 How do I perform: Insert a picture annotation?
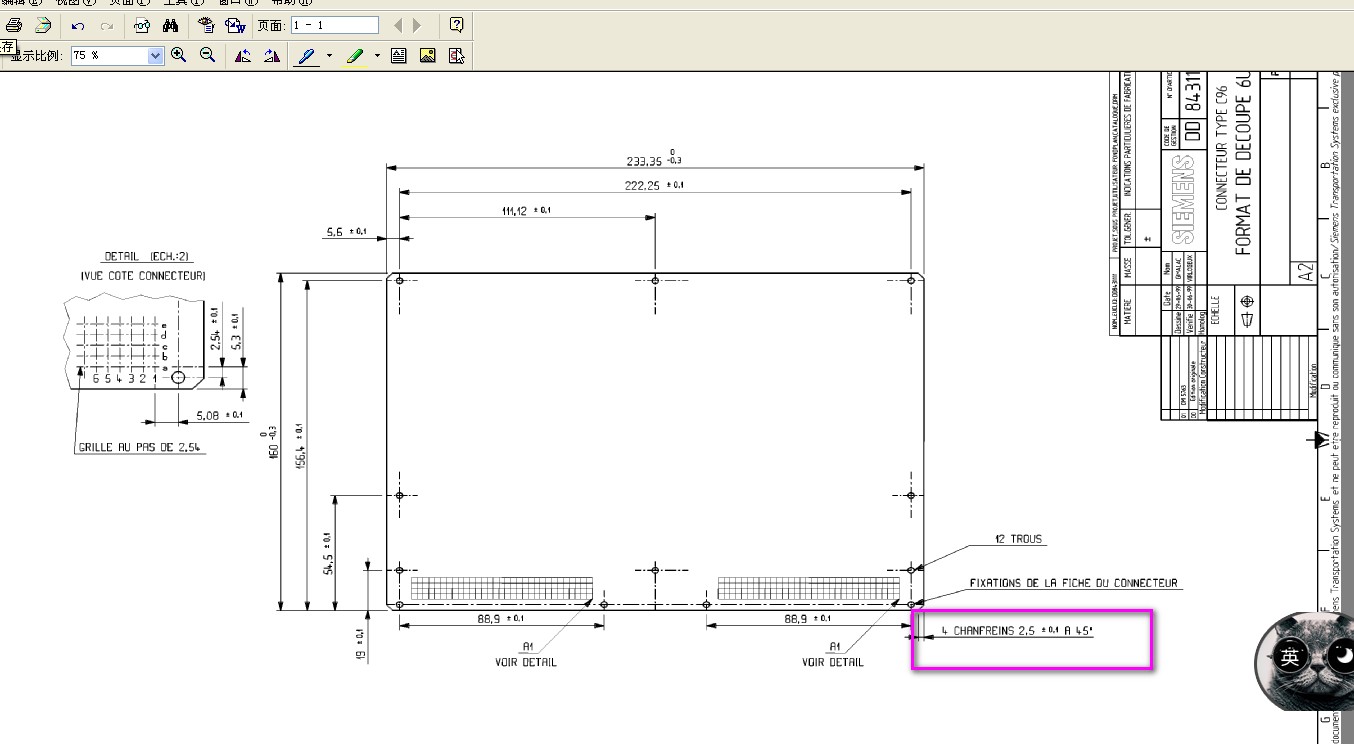pos(428,56)
